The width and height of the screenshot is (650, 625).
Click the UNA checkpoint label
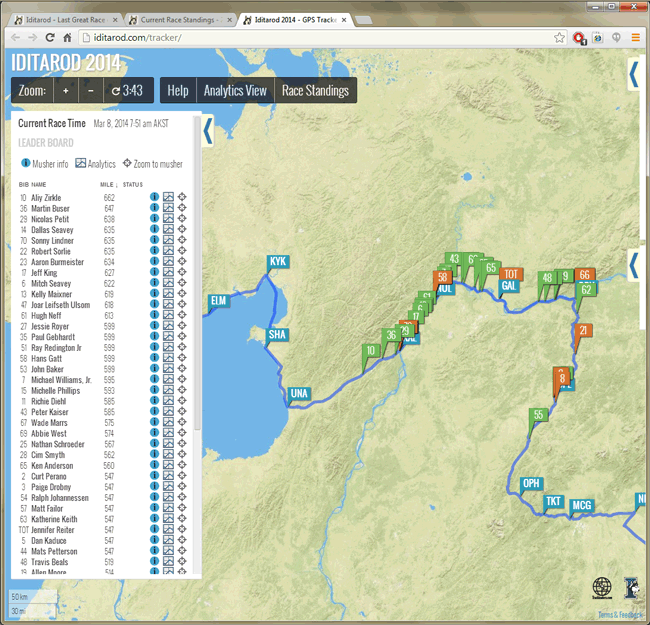pyautogui.click(x=299, y=393)
